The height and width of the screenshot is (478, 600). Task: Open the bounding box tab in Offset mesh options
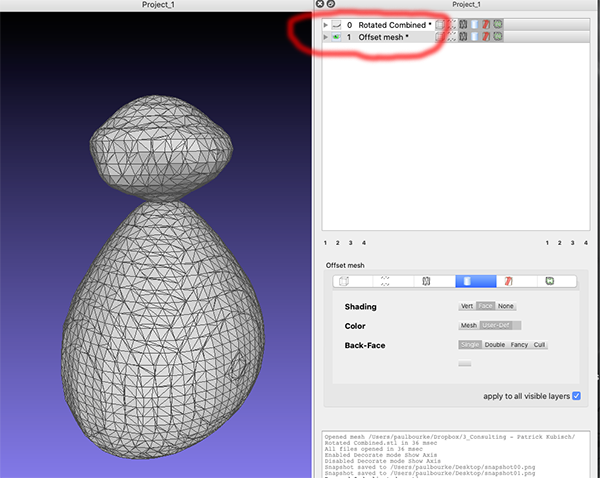(353, 281)
